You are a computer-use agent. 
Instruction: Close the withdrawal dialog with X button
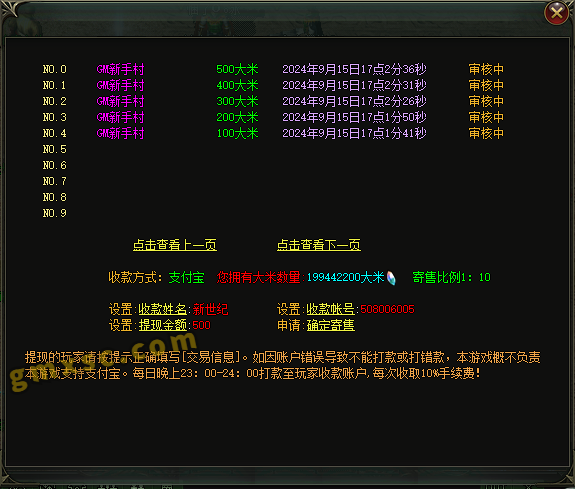(556, 13)
